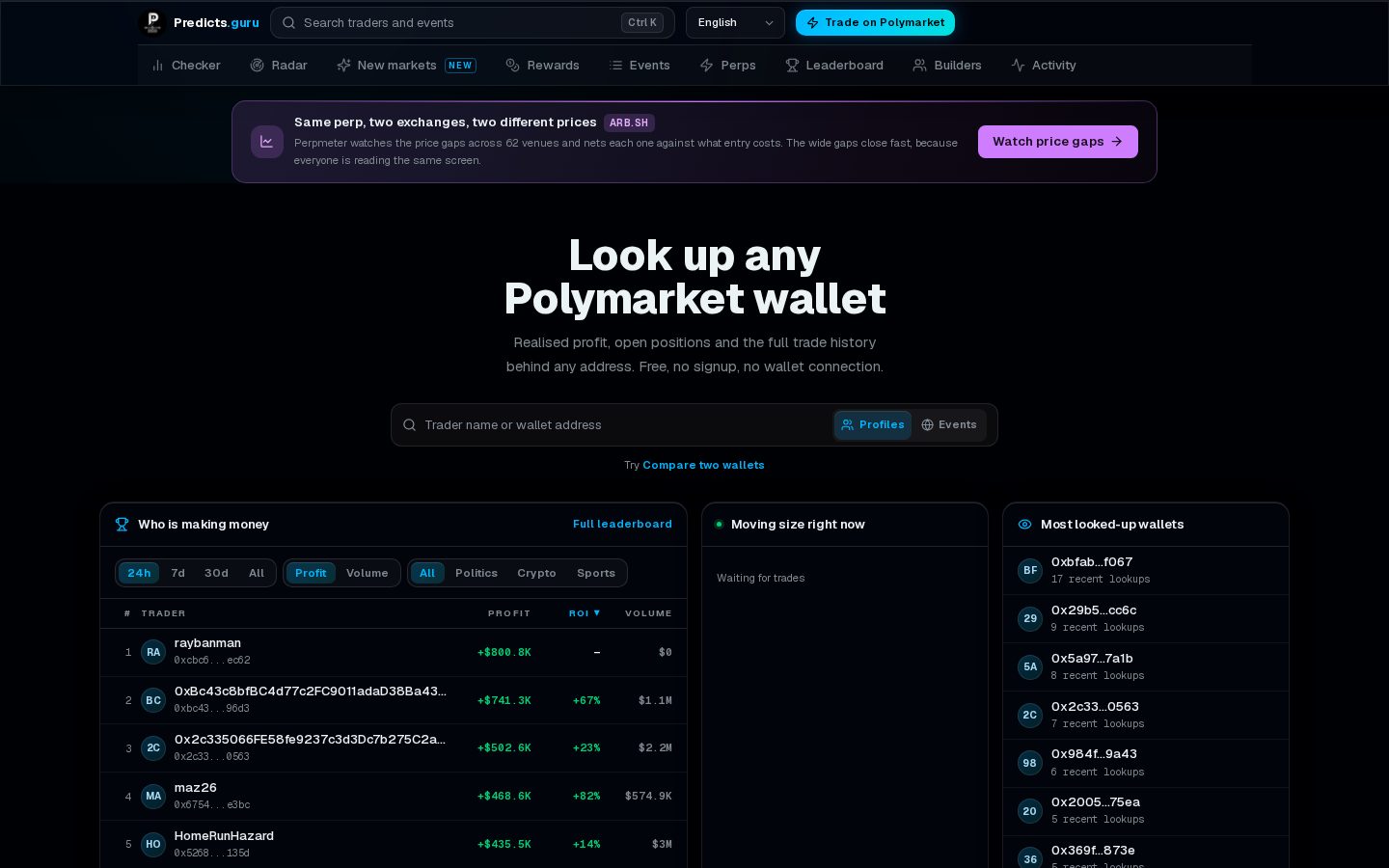
Task: Sort by the PROFIT column header
Action: coord(509,613)
